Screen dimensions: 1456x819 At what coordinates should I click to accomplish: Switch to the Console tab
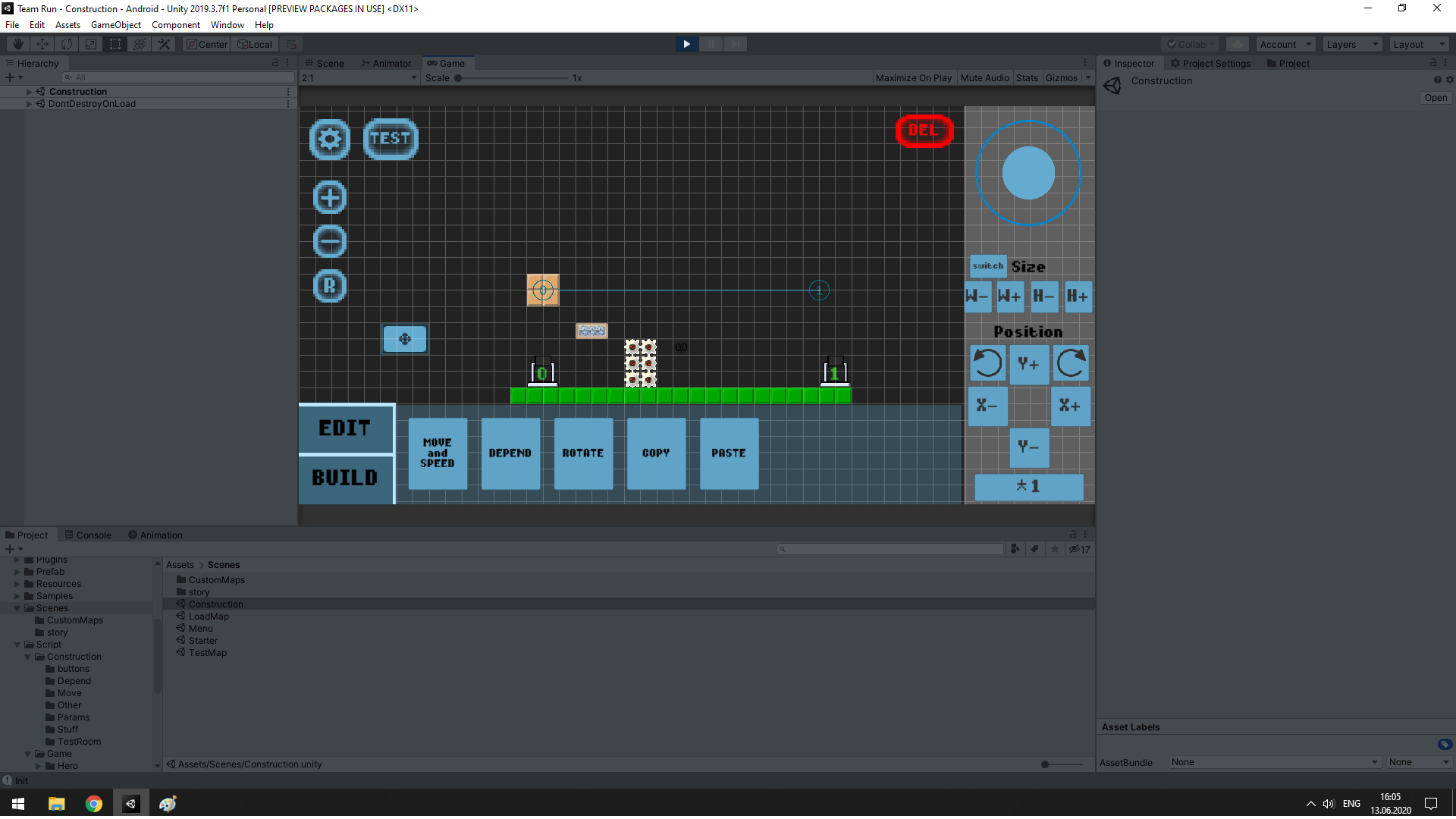(88, 535)
